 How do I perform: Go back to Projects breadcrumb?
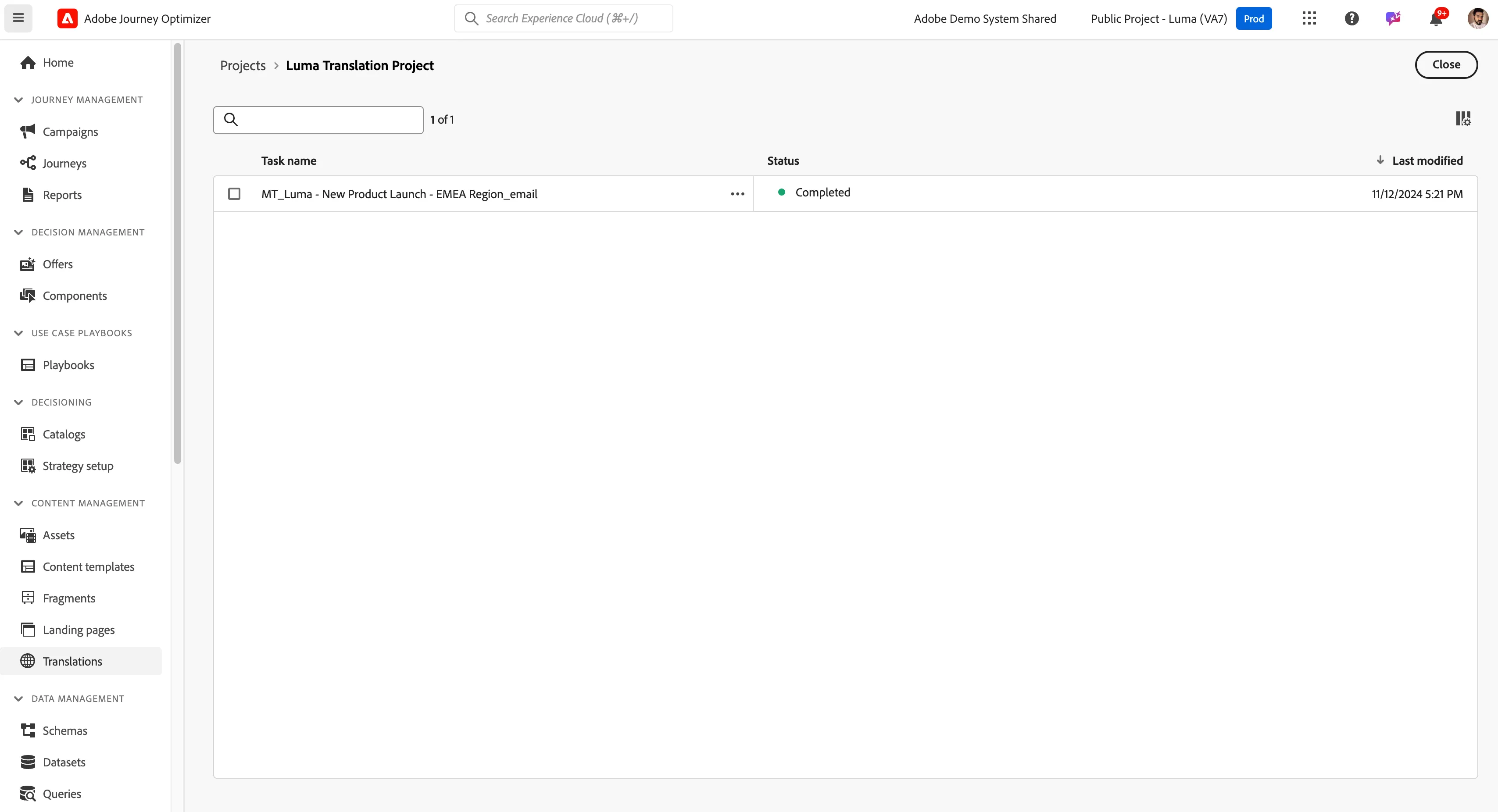243,66
